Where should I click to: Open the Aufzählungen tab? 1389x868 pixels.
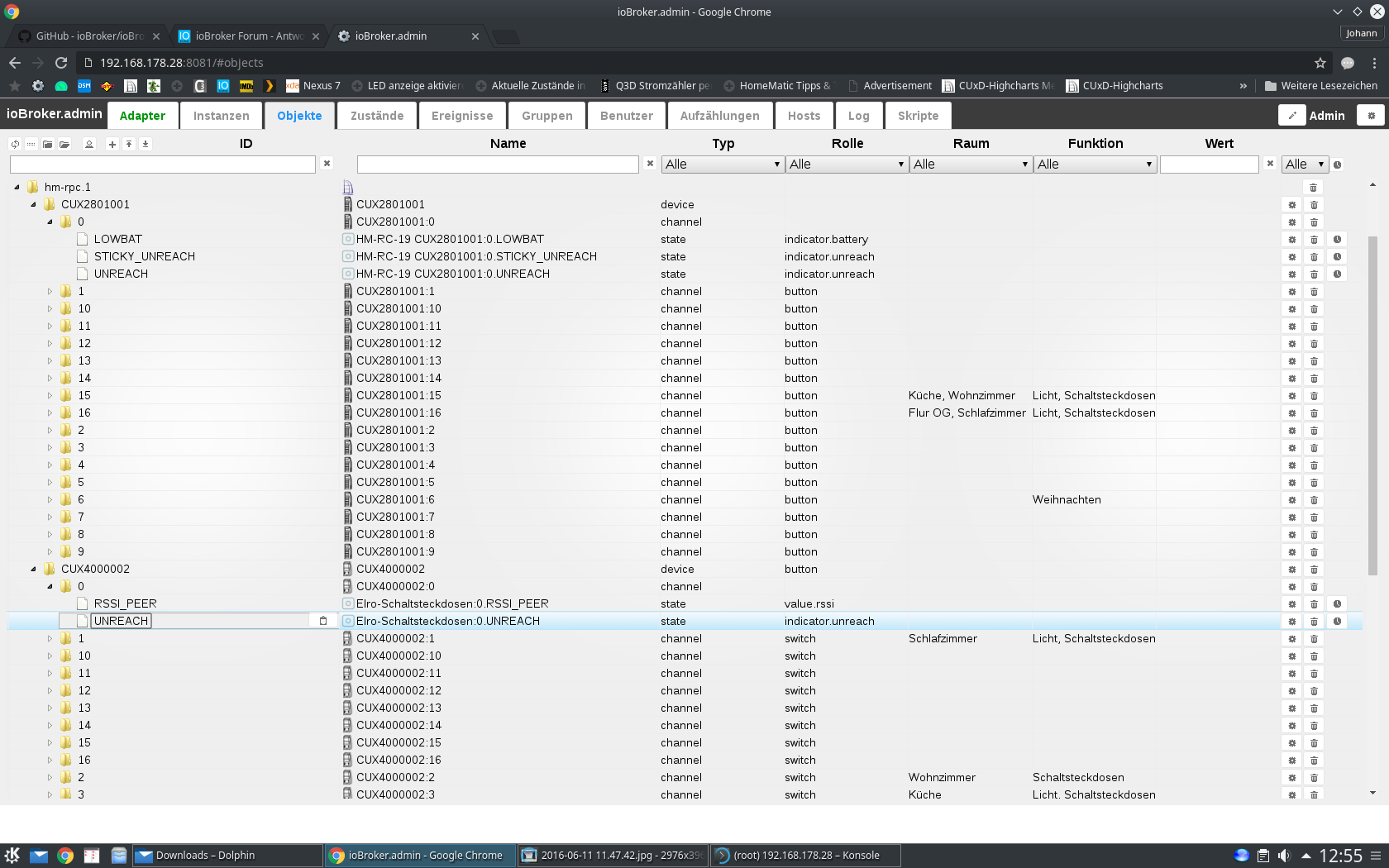[x=719, y=116]
